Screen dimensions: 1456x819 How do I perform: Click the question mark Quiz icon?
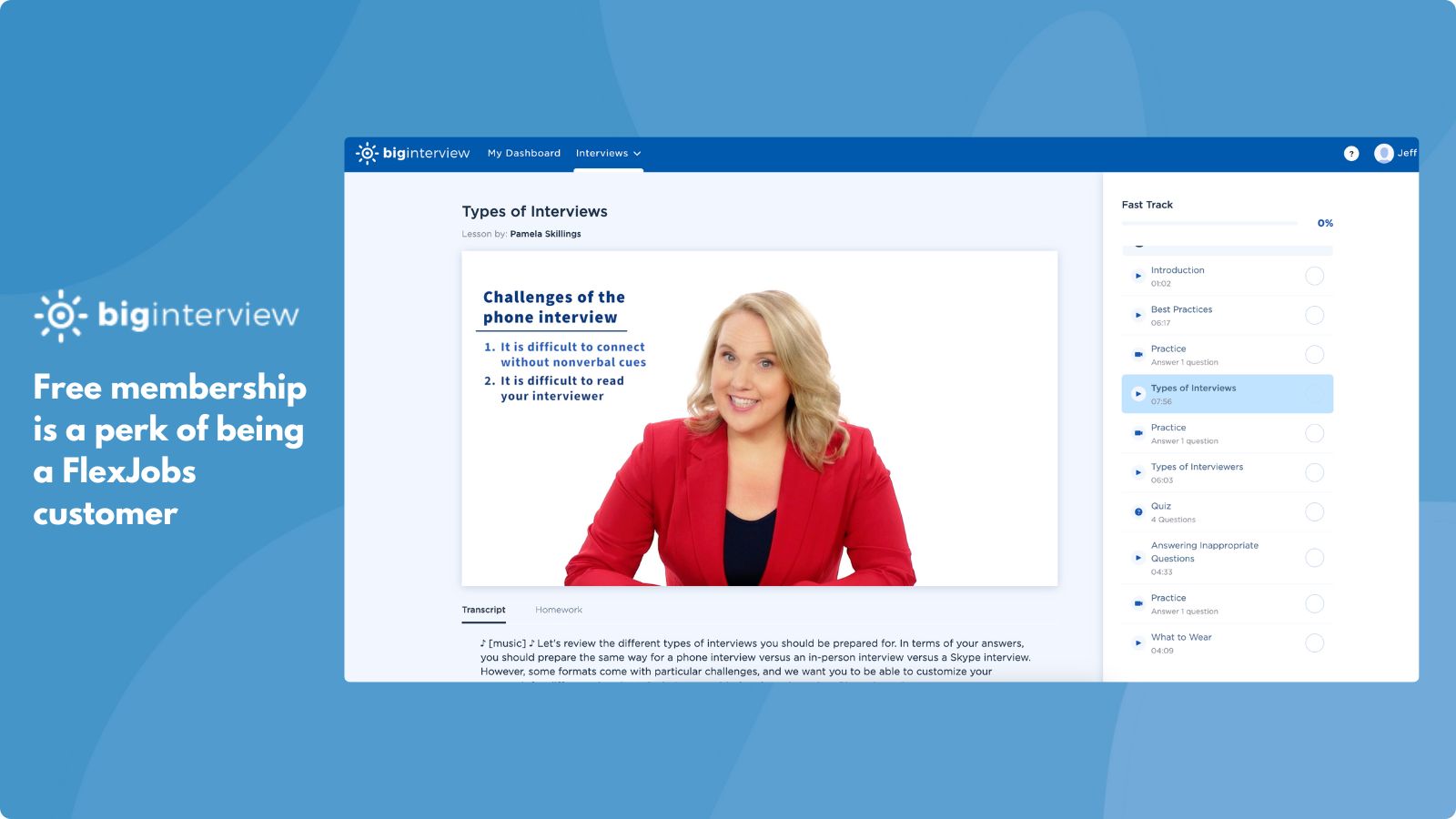coord(1137,511)
